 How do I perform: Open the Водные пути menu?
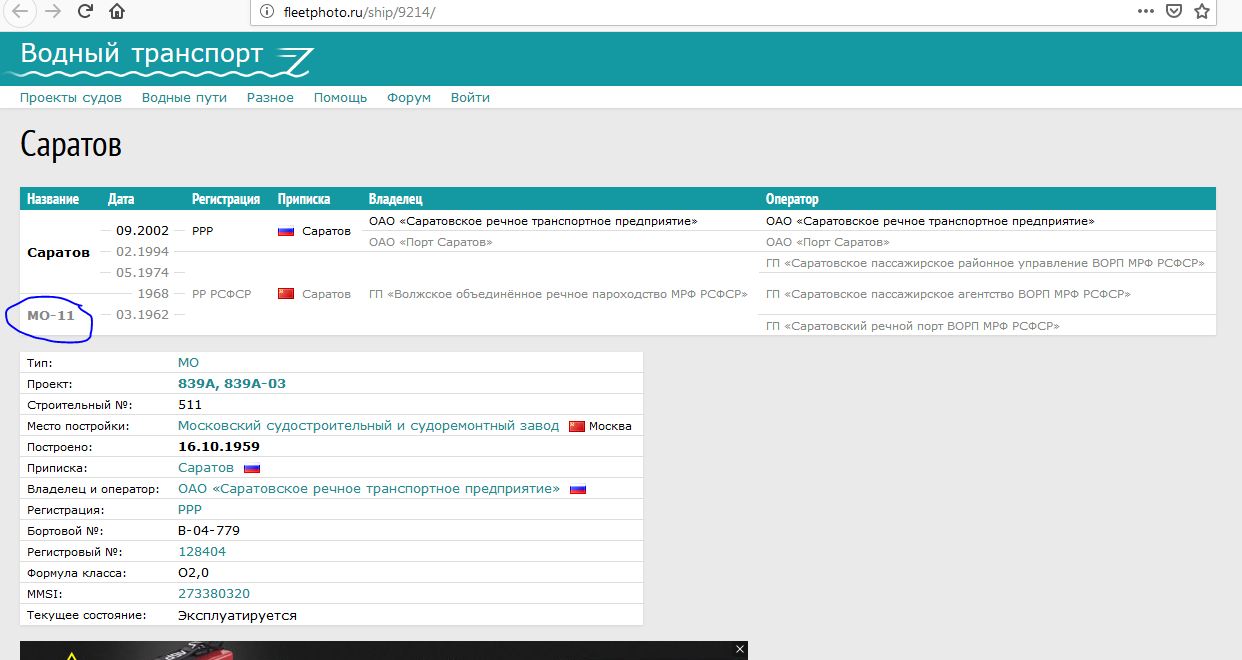coord(184,97)
